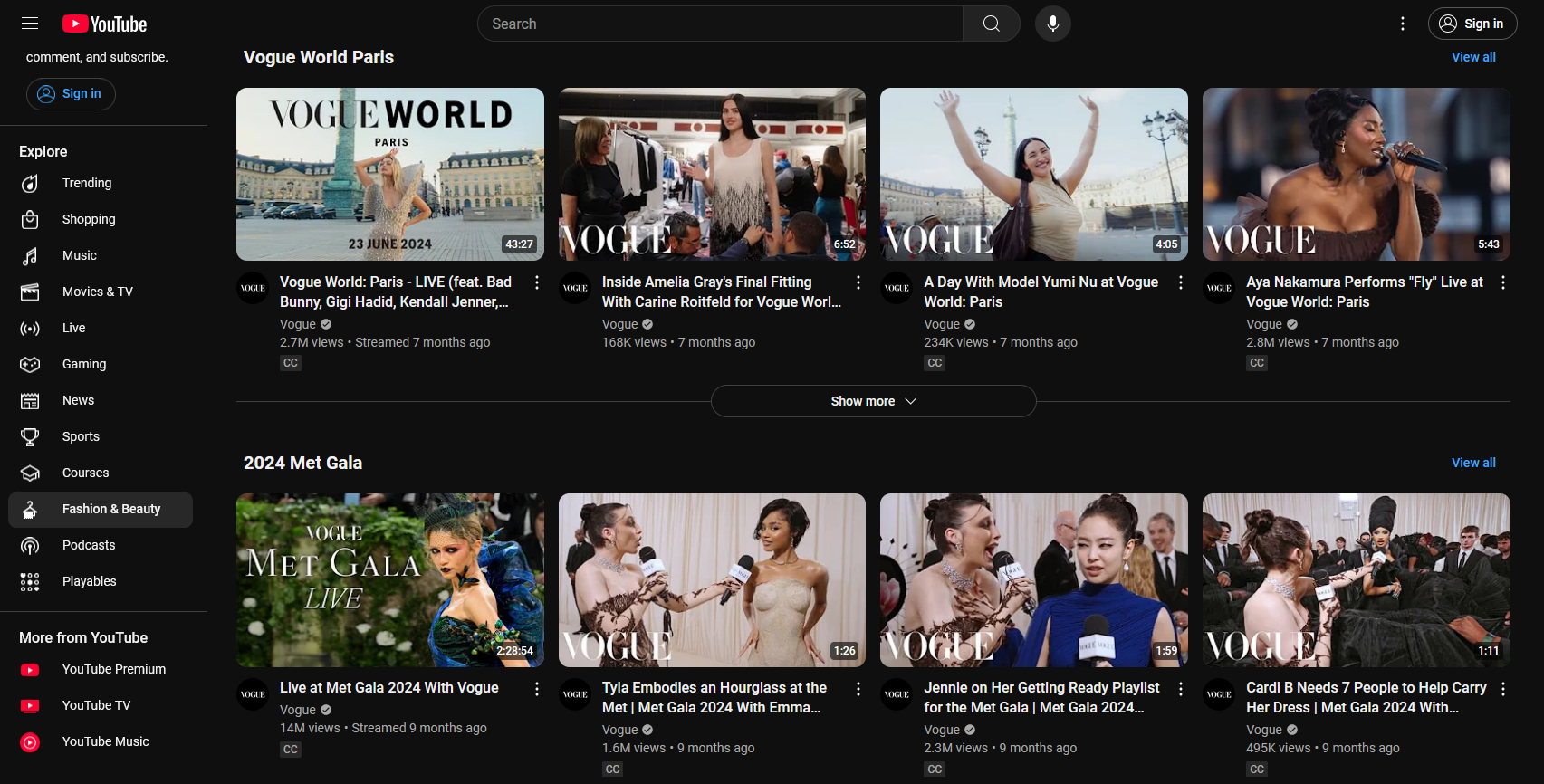Go to Movies & TV

tap(101, 292)
